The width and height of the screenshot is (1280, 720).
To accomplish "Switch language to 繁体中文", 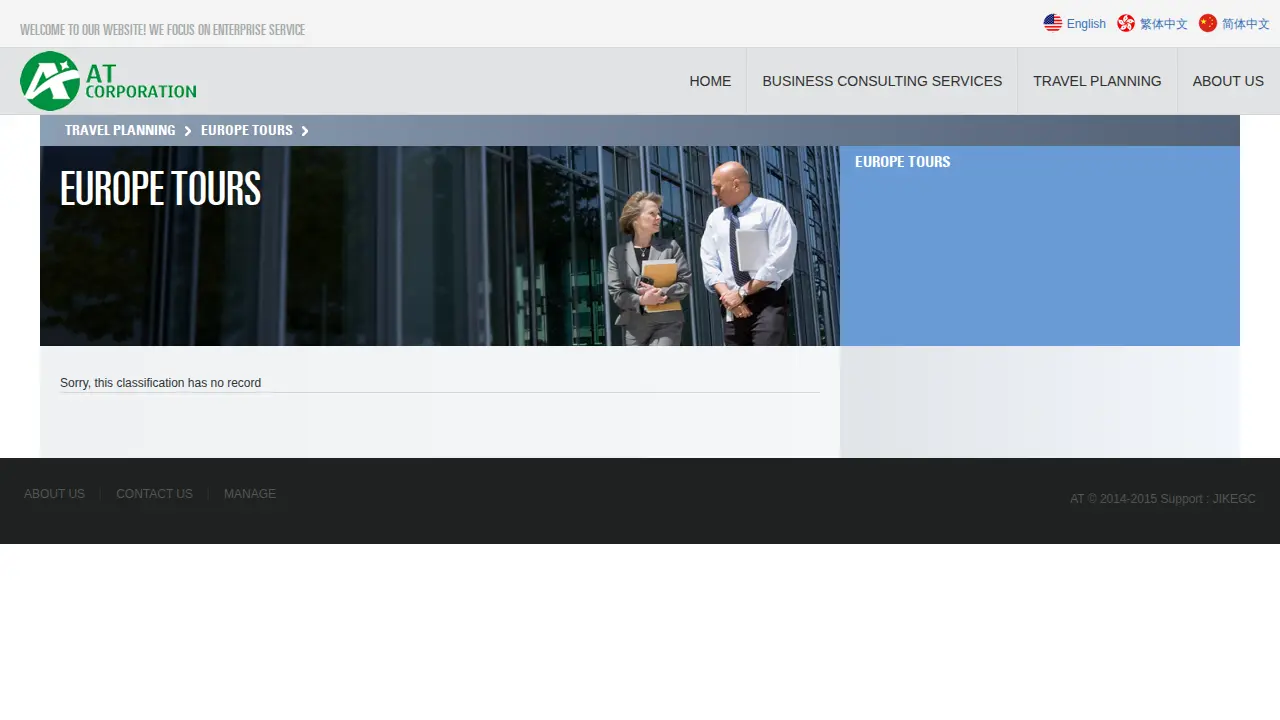I will click(x=1164, y=24).
